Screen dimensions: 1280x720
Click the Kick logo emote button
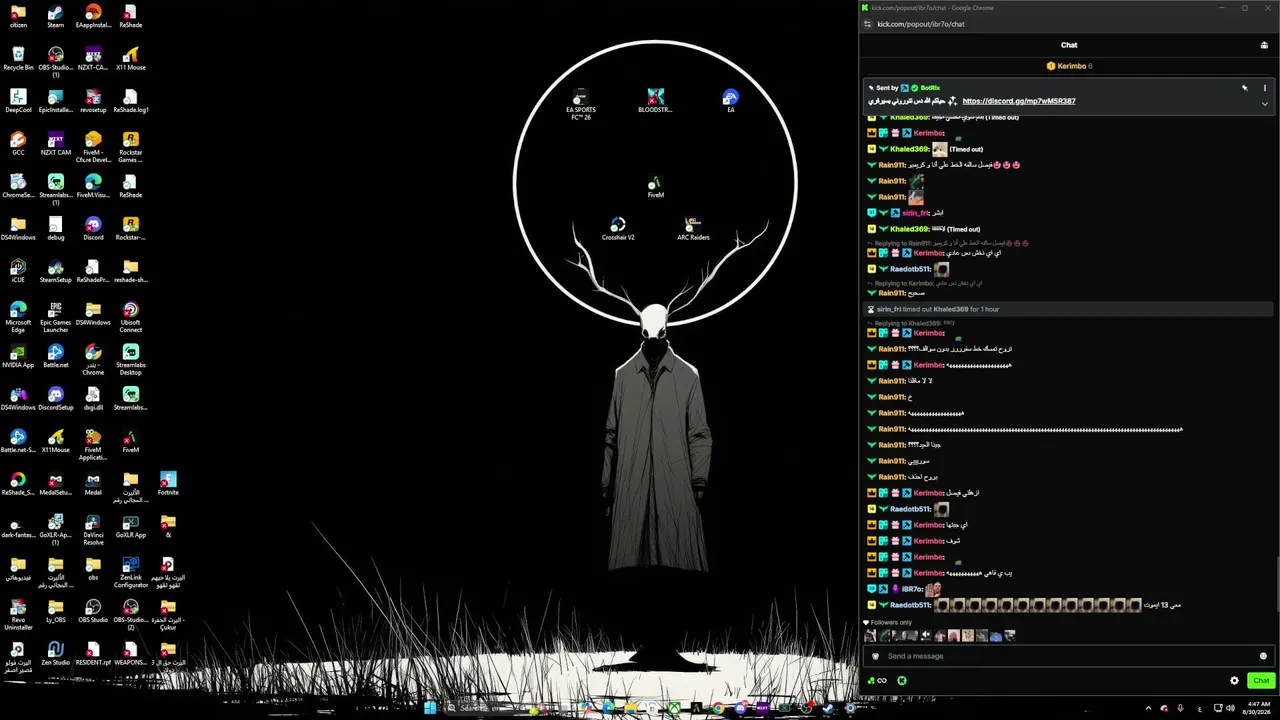(x=901, y=680)
